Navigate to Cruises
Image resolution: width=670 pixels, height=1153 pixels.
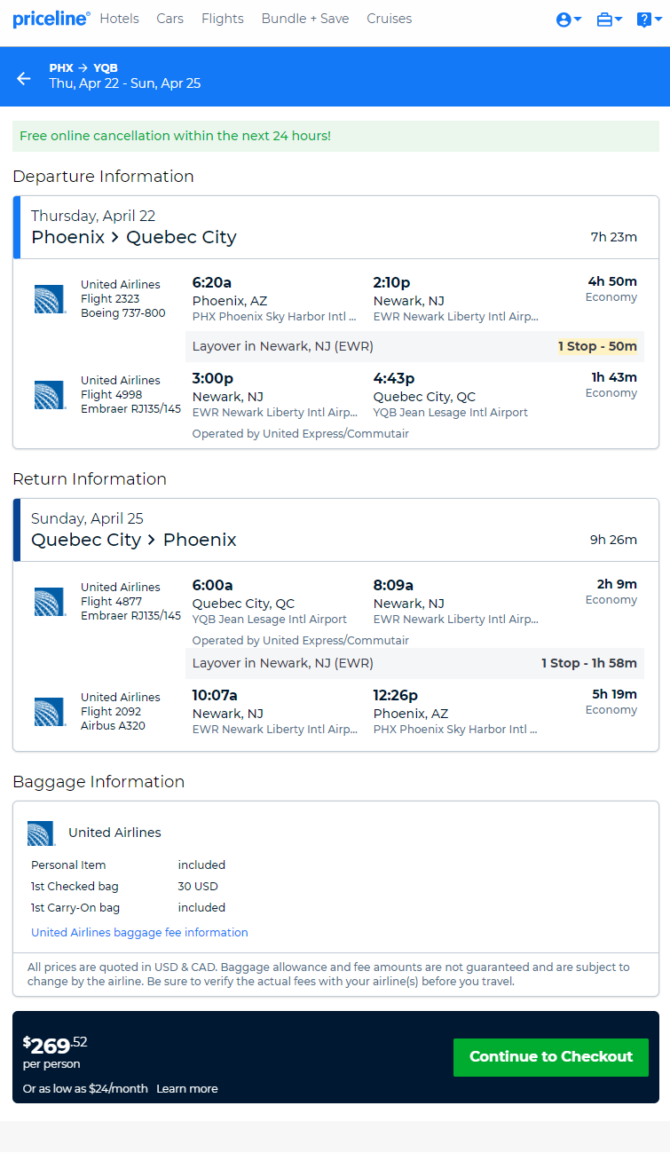point(389,19)
